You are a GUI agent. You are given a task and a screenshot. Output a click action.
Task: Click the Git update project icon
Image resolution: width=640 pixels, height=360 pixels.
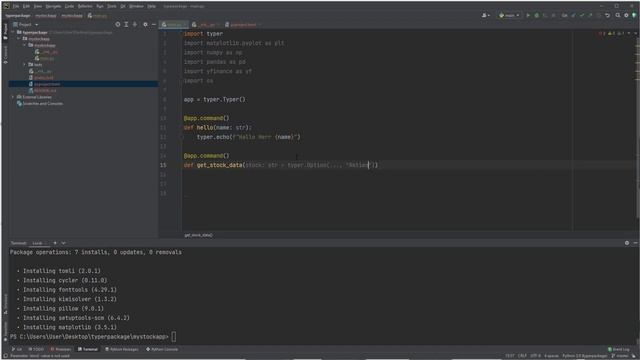pyautogui.click(x=573, y=15)
